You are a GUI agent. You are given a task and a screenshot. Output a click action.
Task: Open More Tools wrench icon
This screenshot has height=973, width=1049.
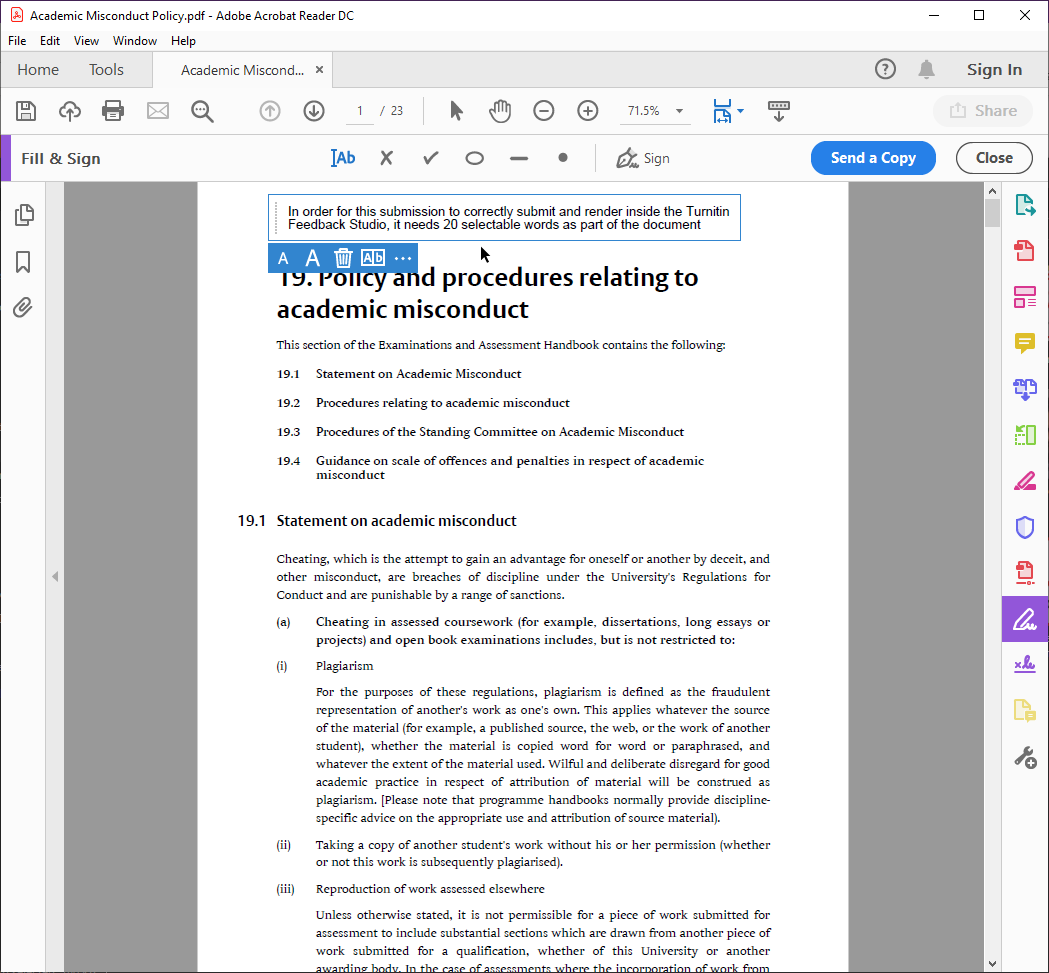pos(1025,758)
